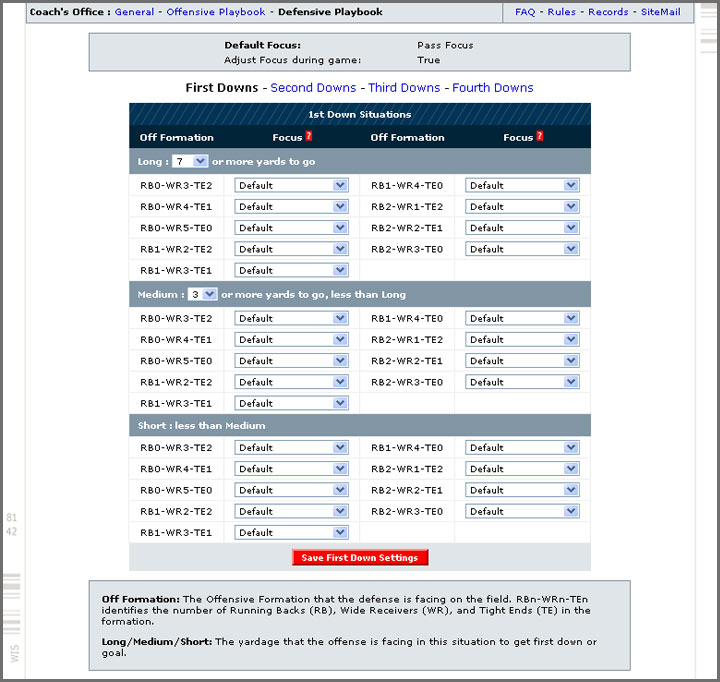Open the Records link

point(608,12)
